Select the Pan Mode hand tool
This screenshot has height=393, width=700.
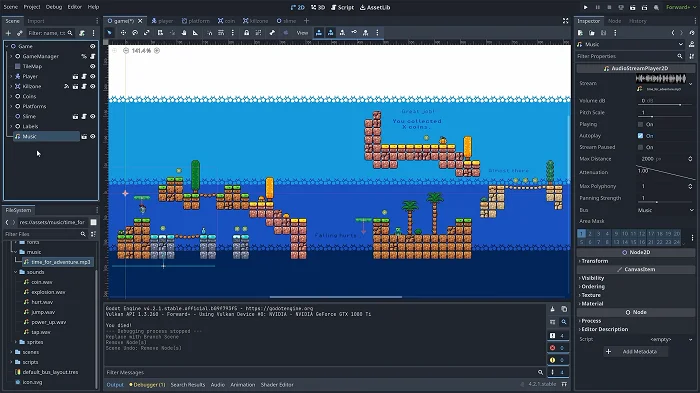click(x=184, y=33)
